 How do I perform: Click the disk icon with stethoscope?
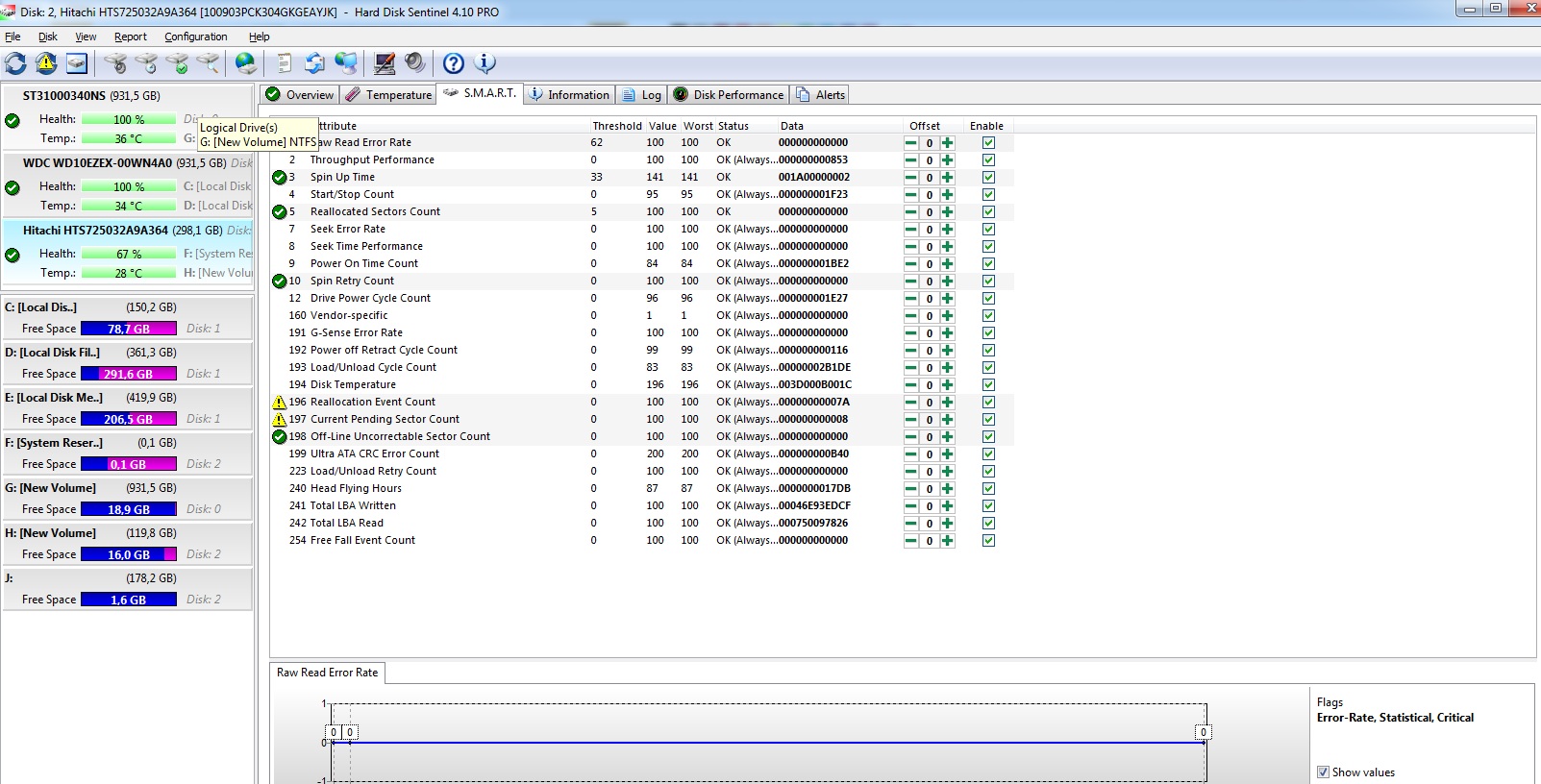(115, 63)
